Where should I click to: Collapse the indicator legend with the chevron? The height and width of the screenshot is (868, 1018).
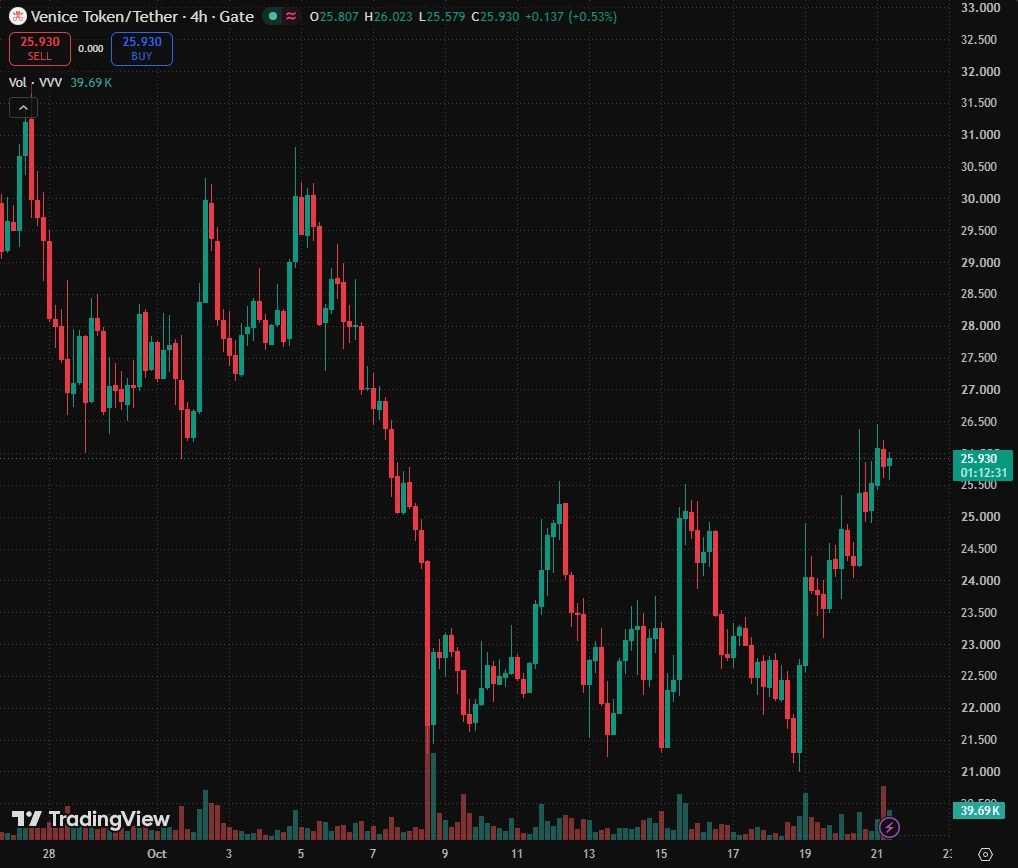click(23, 108)
